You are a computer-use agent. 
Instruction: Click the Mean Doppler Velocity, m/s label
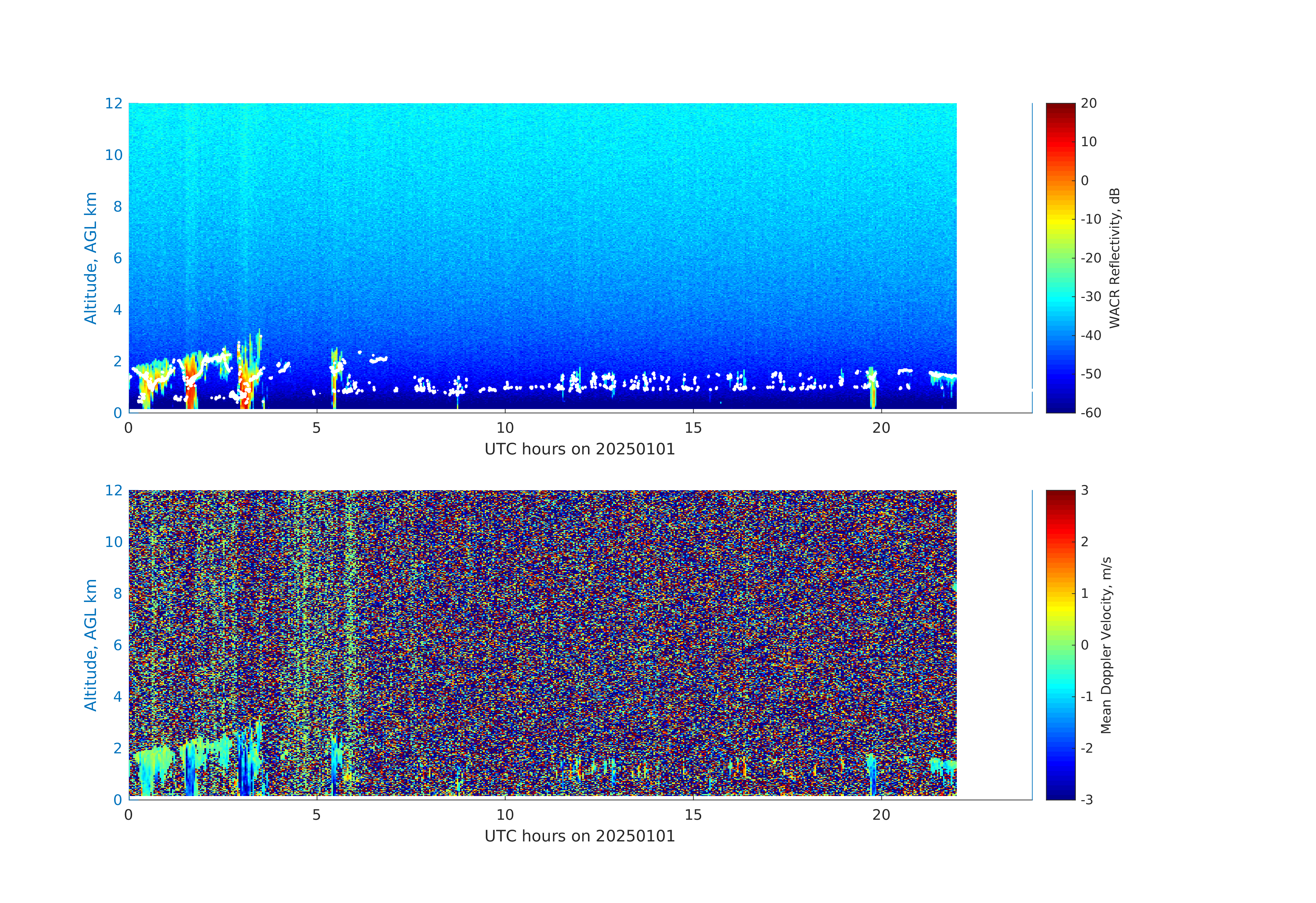(x=1106, y=645)
